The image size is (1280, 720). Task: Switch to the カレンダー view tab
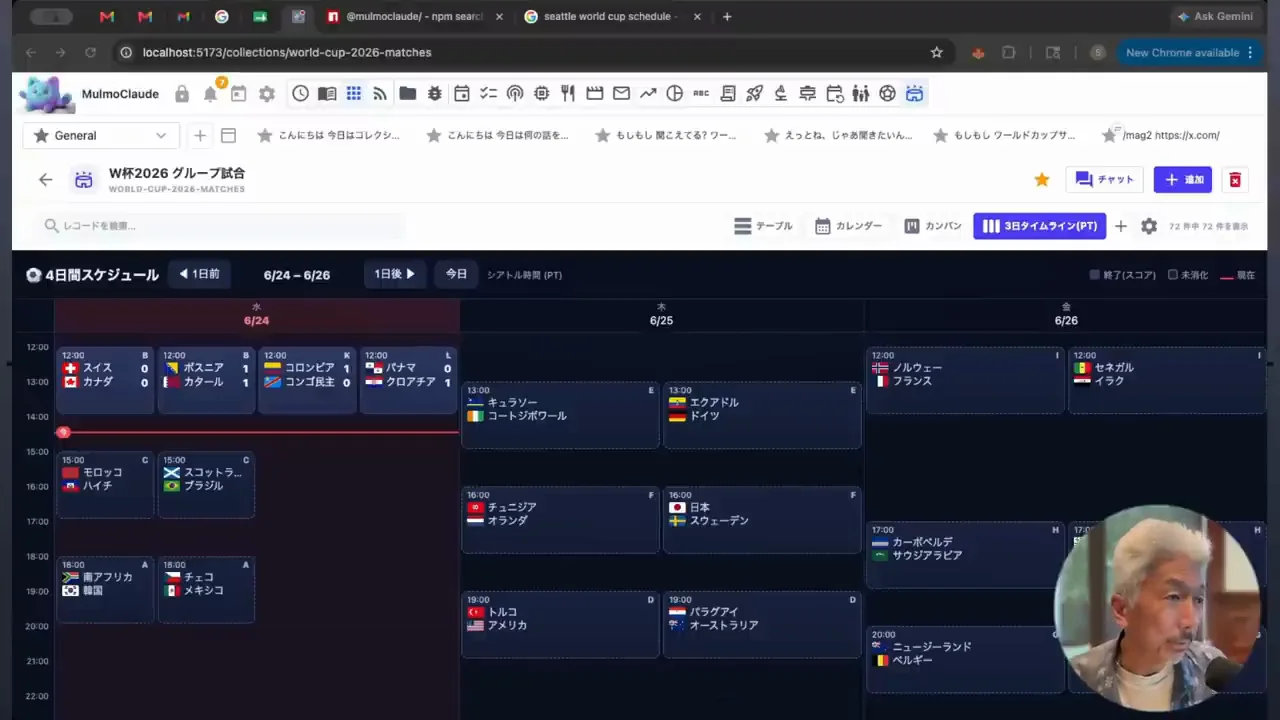point(848,226)
